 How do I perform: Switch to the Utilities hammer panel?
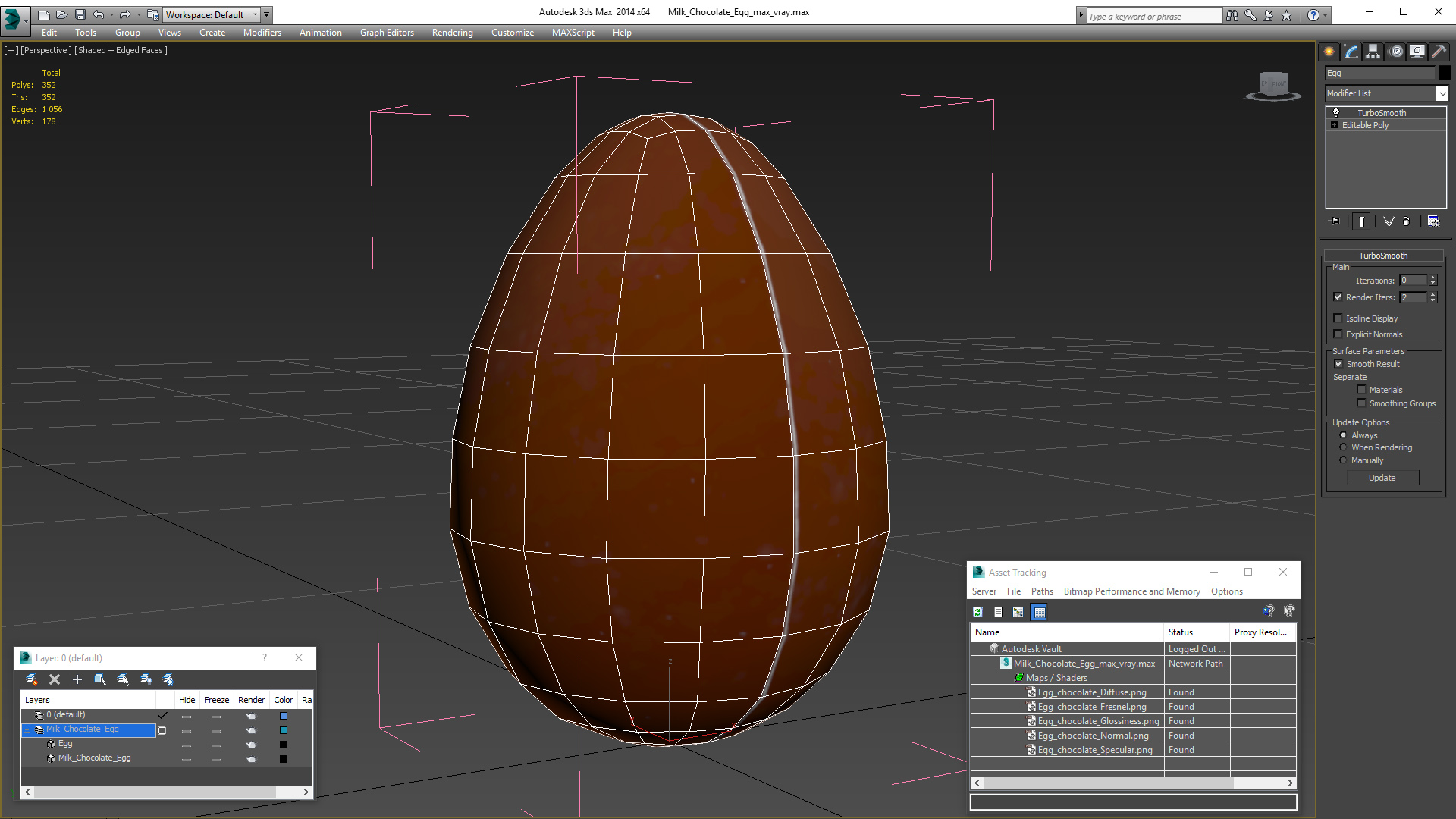(x=1439, y=52)
